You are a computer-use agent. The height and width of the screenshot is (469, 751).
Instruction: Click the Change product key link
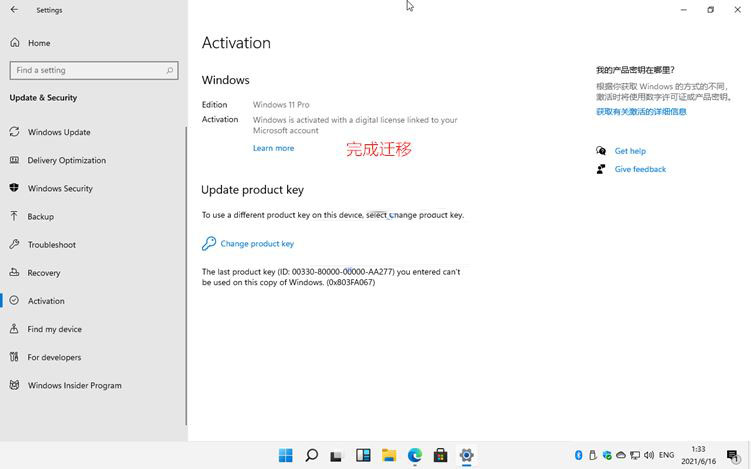click(x=257, y=243)
